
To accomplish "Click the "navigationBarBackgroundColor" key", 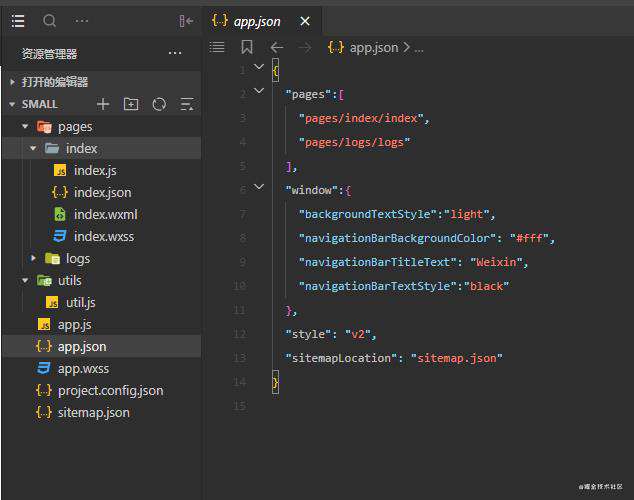I will point(397,238).
